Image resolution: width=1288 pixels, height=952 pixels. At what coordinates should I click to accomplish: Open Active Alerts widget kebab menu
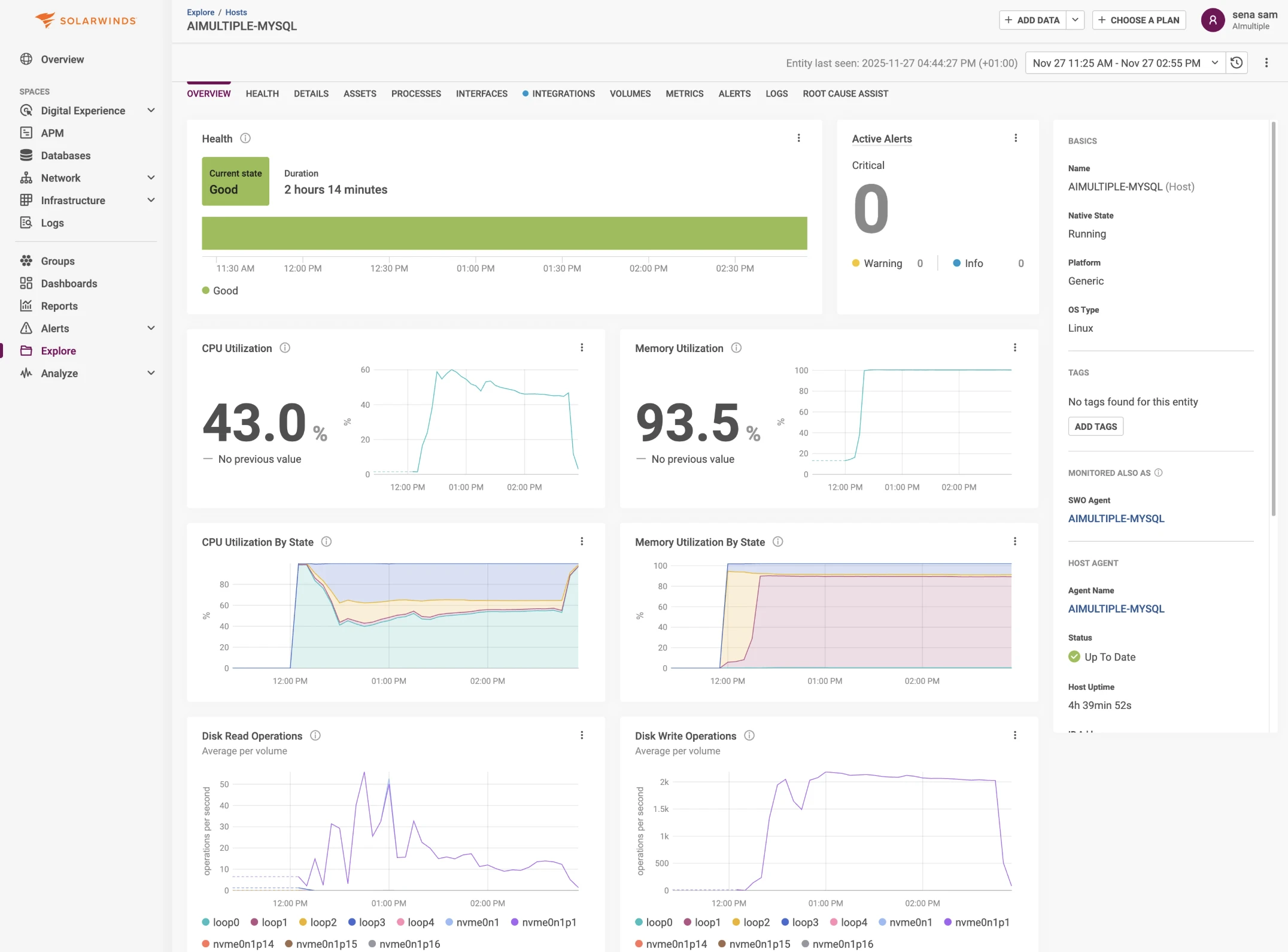pyautogui.click(x=1016, y=138)
